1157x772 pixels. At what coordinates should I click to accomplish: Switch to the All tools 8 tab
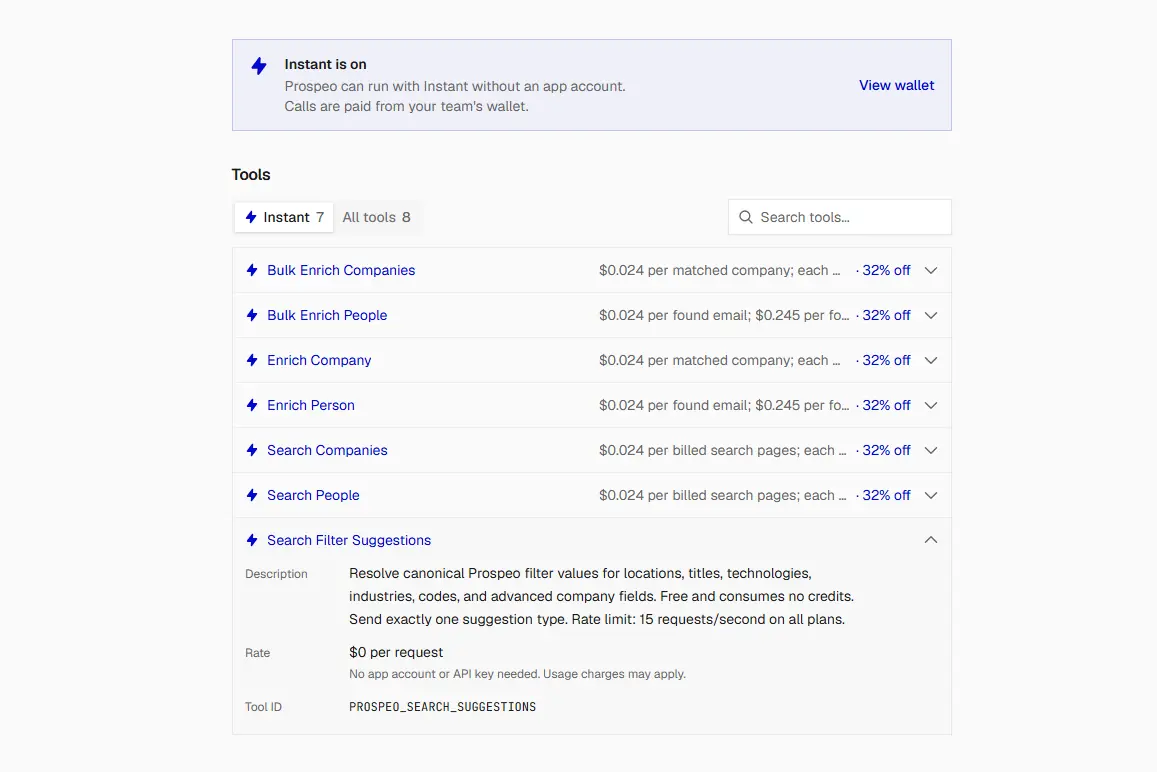pos(376,217)
